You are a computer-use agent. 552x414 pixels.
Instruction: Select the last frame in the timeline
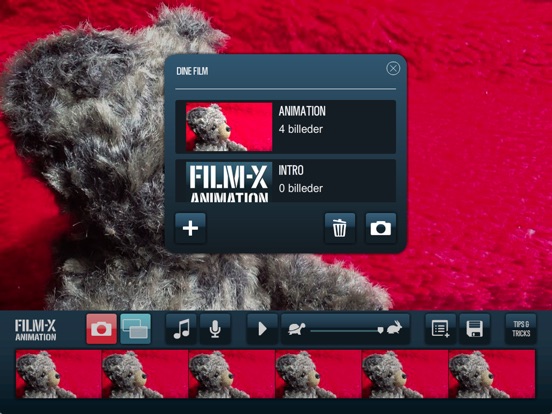492,374
